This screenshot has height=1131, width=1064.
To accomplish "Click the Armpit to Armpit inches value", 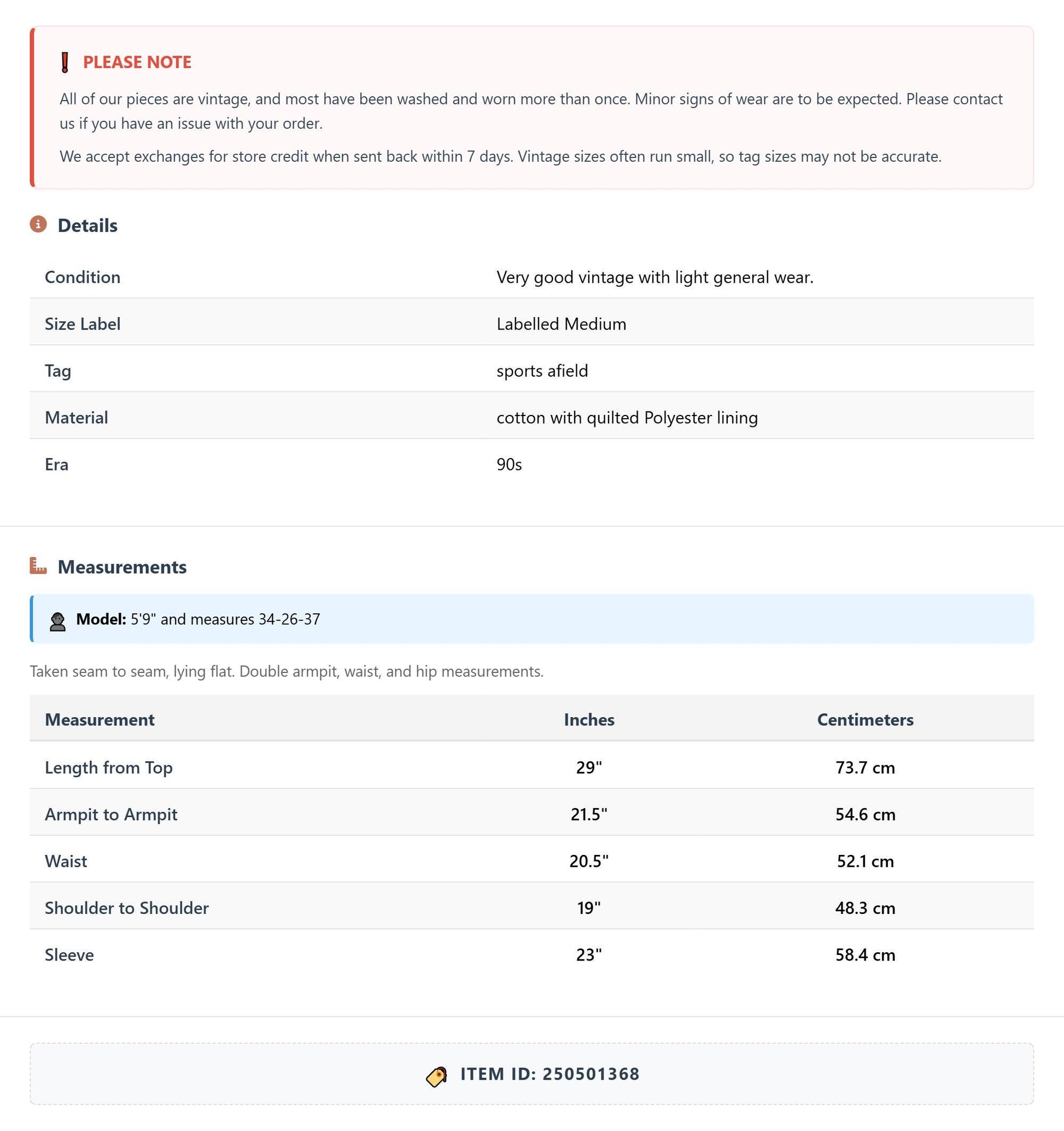I will coord(589,814).
